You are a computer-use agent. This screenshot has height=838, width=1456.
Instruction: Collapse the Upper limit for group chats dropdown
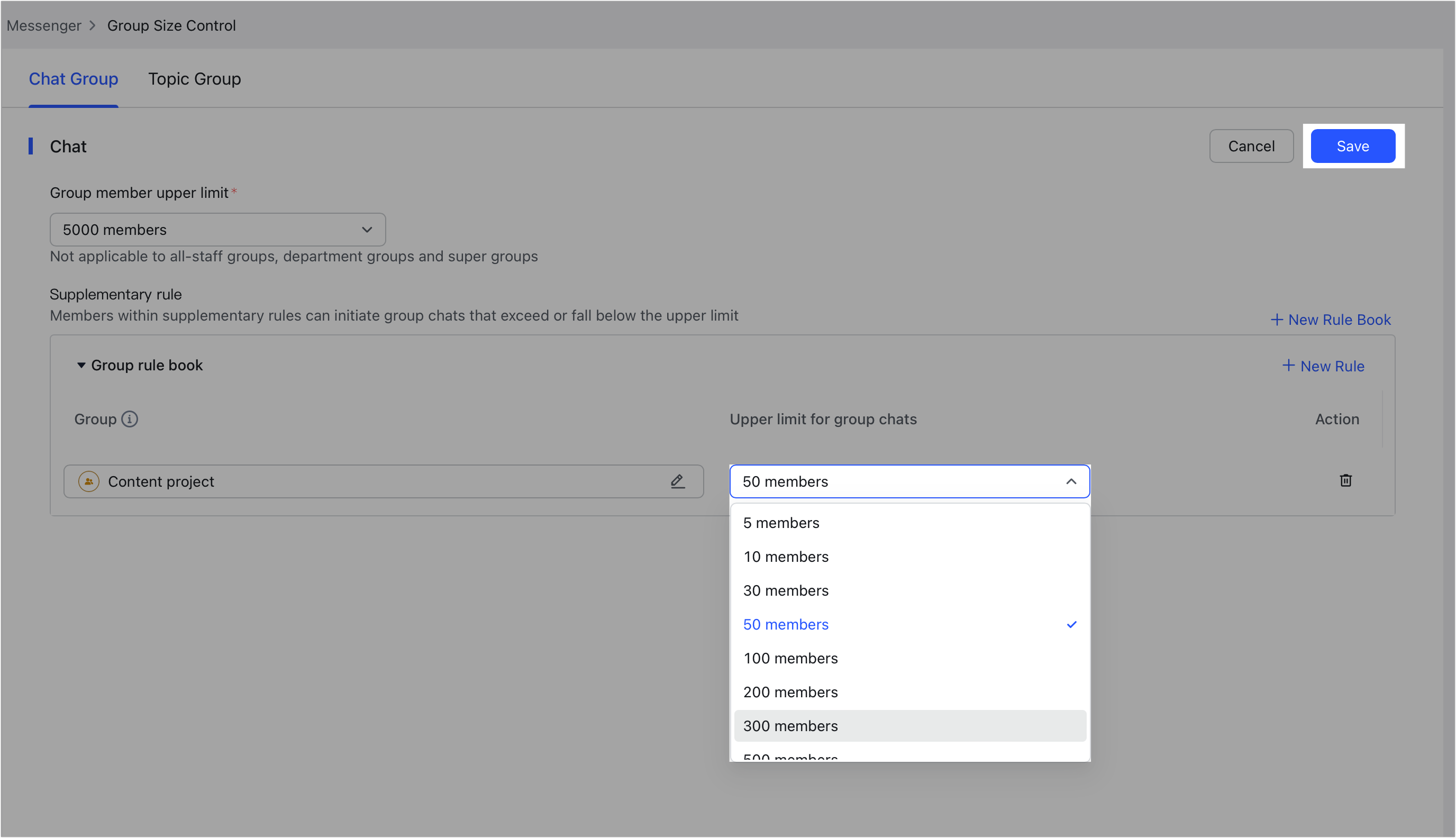(1071, 481)
